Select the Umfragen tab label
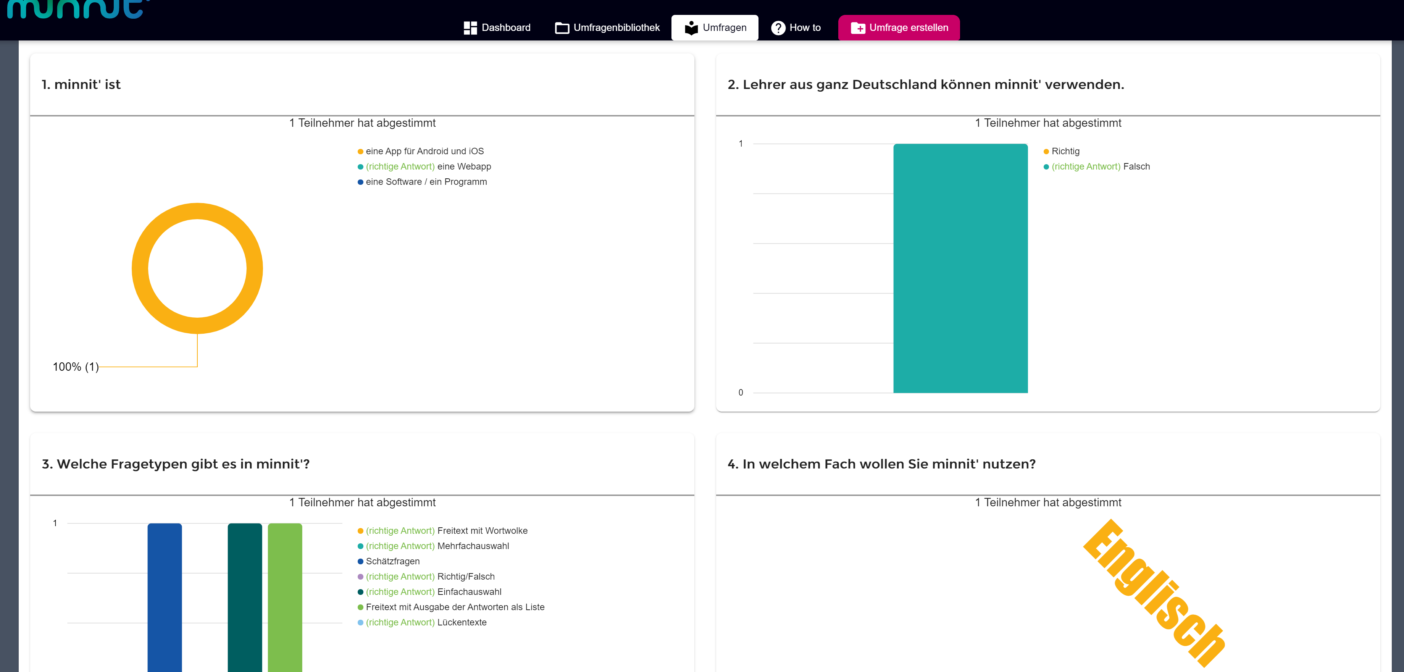The image size is (1404, 672). [x=724, y=28]
